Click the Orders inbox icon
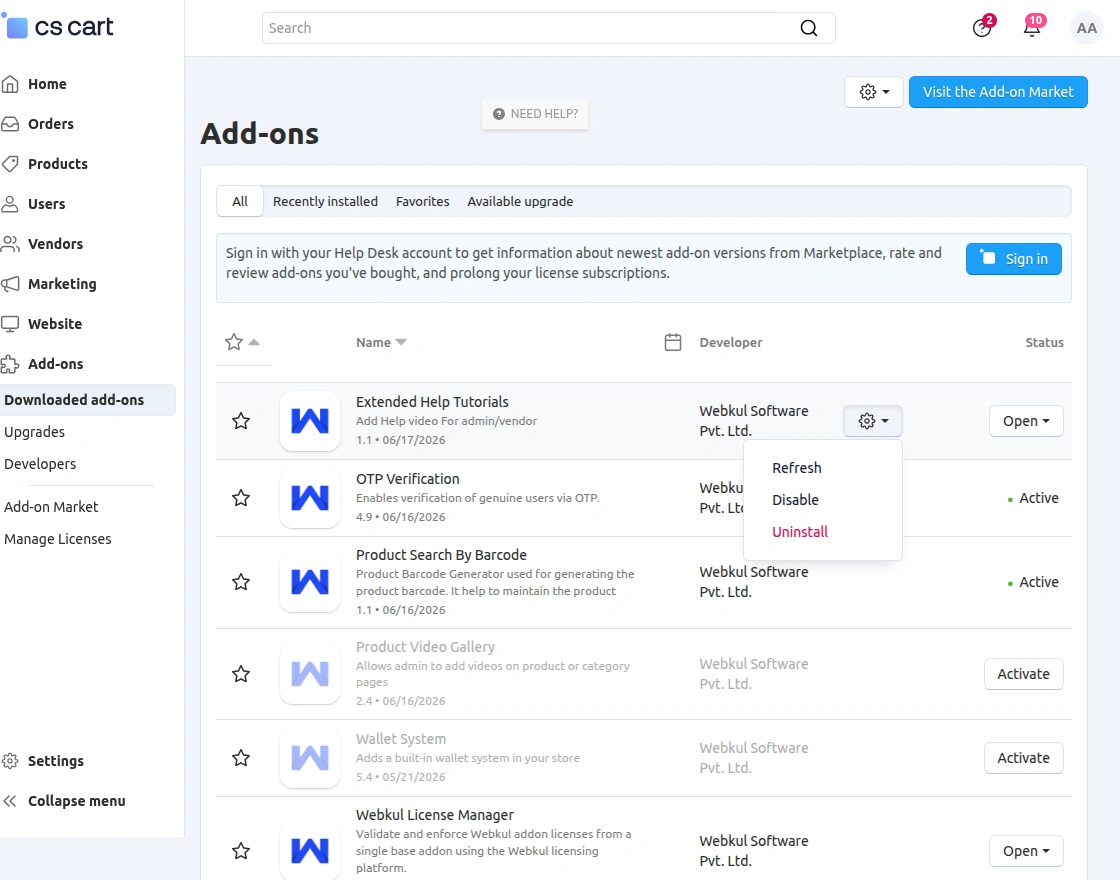The height and width of the screenshot is (880, 1120). tap(10, 124)
